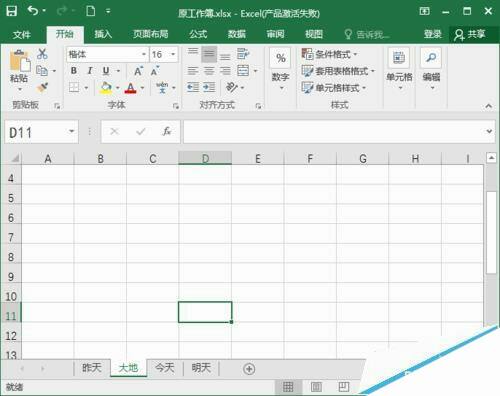The height and width of the screenshot is (396, 500).
Task: Apply red font color button
Action: pyautogui.click(x=130, y=88)
